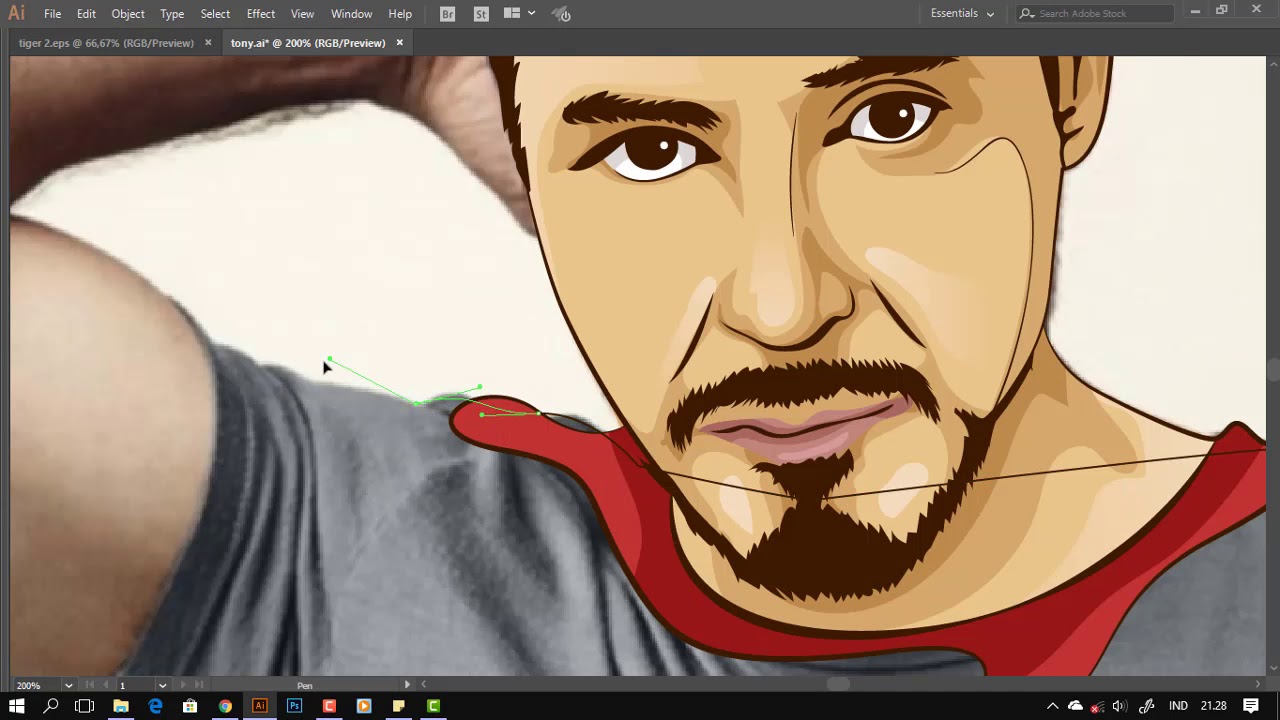Click the Window menu item
The height and width of the screenshot is (720, 1280).
[x=351, y=13]
